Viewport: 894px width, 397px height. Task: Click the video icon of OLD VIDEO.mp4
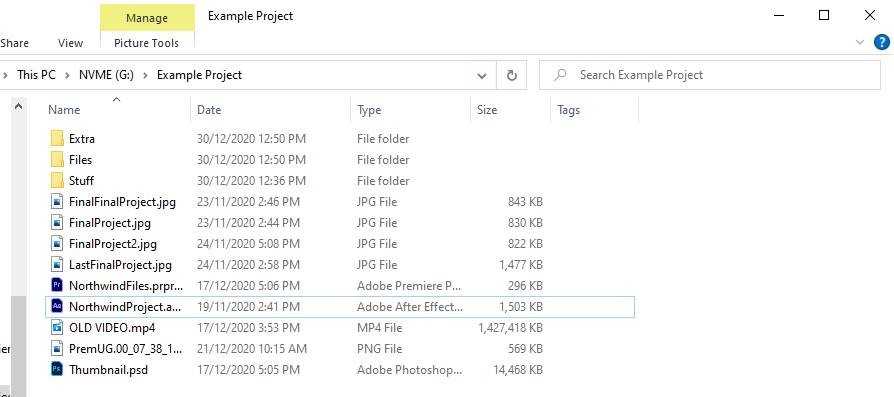[56, 327]
